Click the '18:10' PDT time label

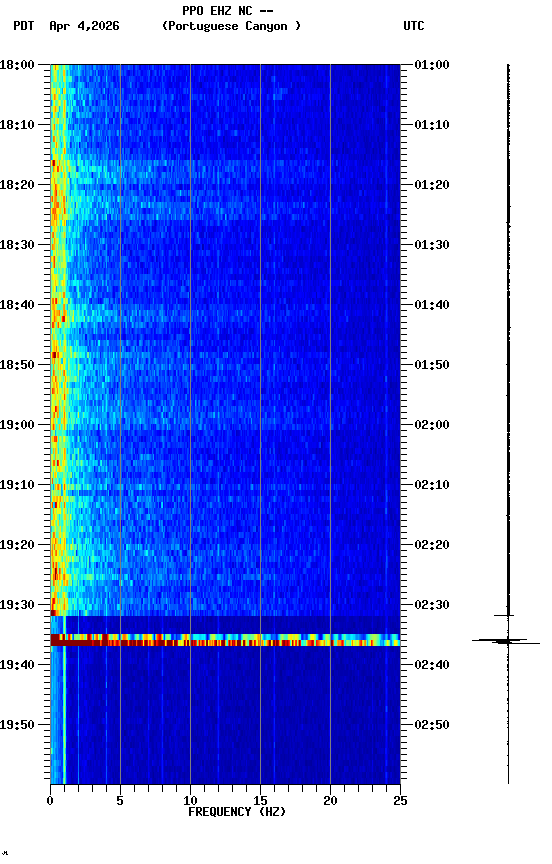click(x=17, y=125)
